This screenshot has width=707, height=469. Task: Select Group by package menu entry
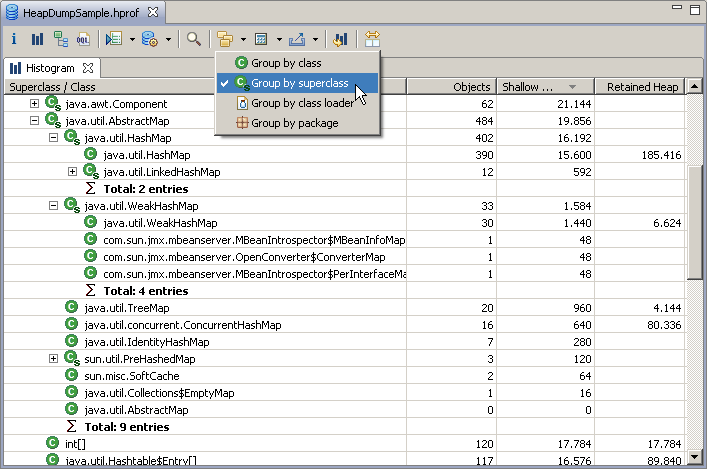294,123
